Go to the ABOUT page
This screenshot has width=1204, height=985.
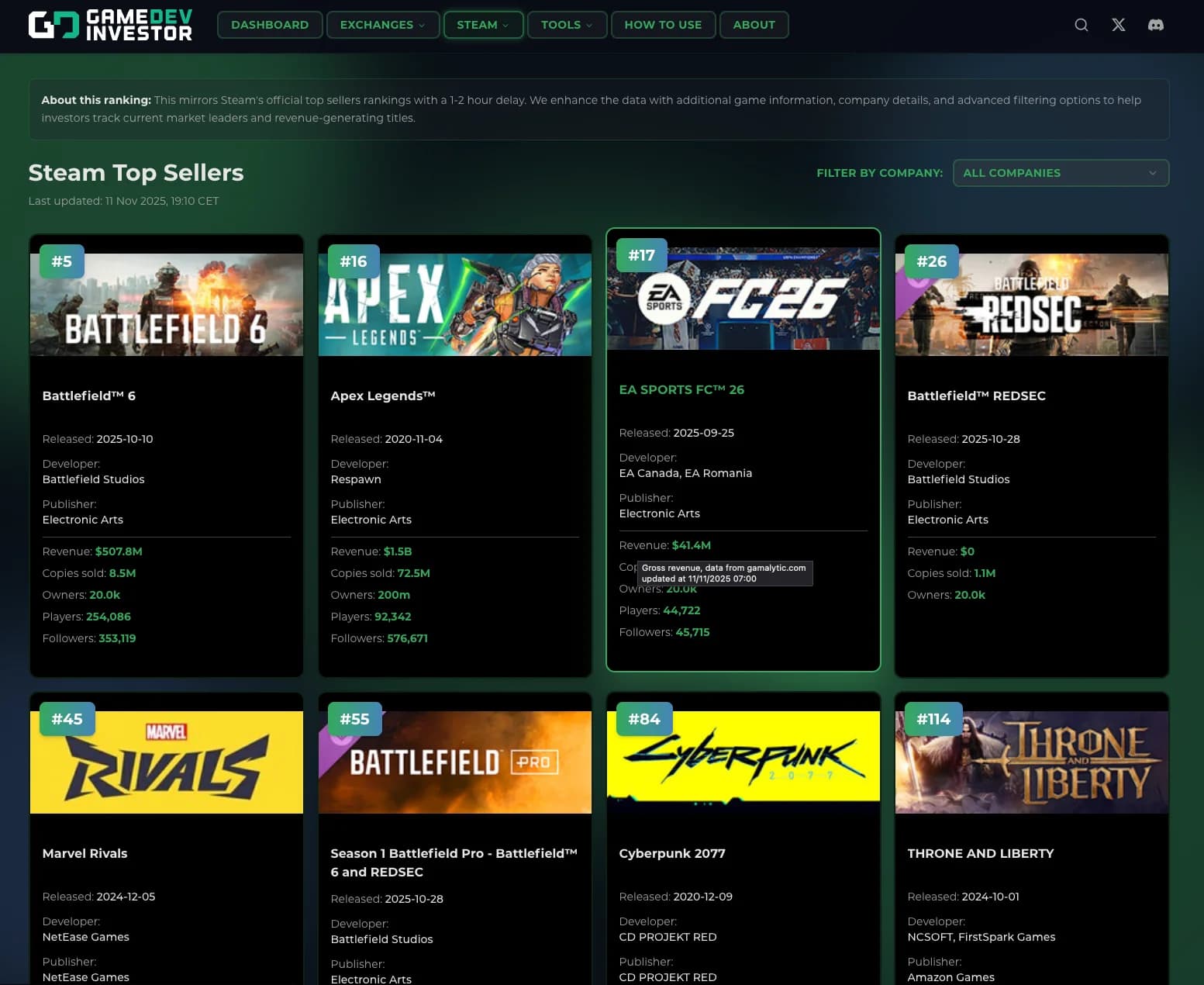pyautogui.click(x=754, y=24)
